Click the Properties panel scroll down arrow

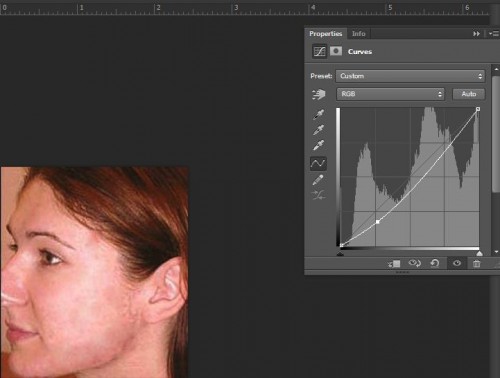(x=496, y=252)
